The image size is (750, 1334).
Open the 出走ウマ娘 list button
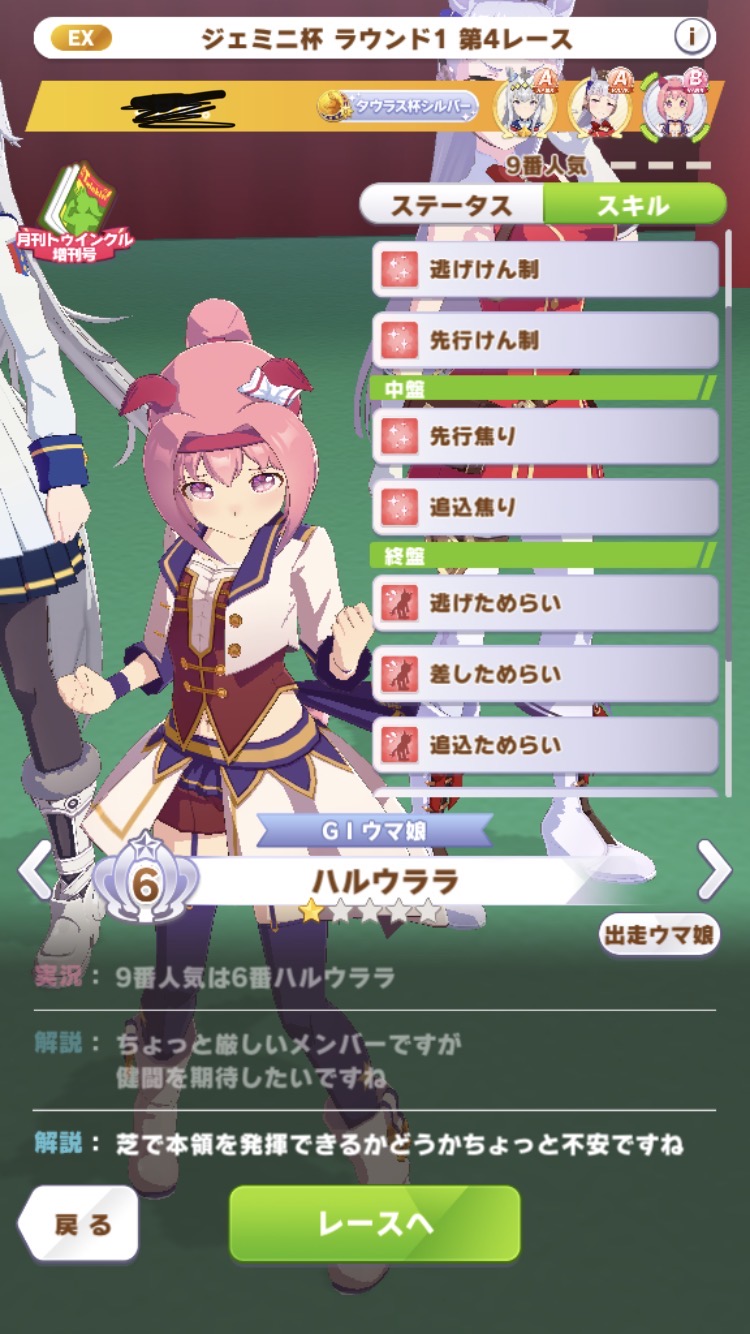(659, 935)
